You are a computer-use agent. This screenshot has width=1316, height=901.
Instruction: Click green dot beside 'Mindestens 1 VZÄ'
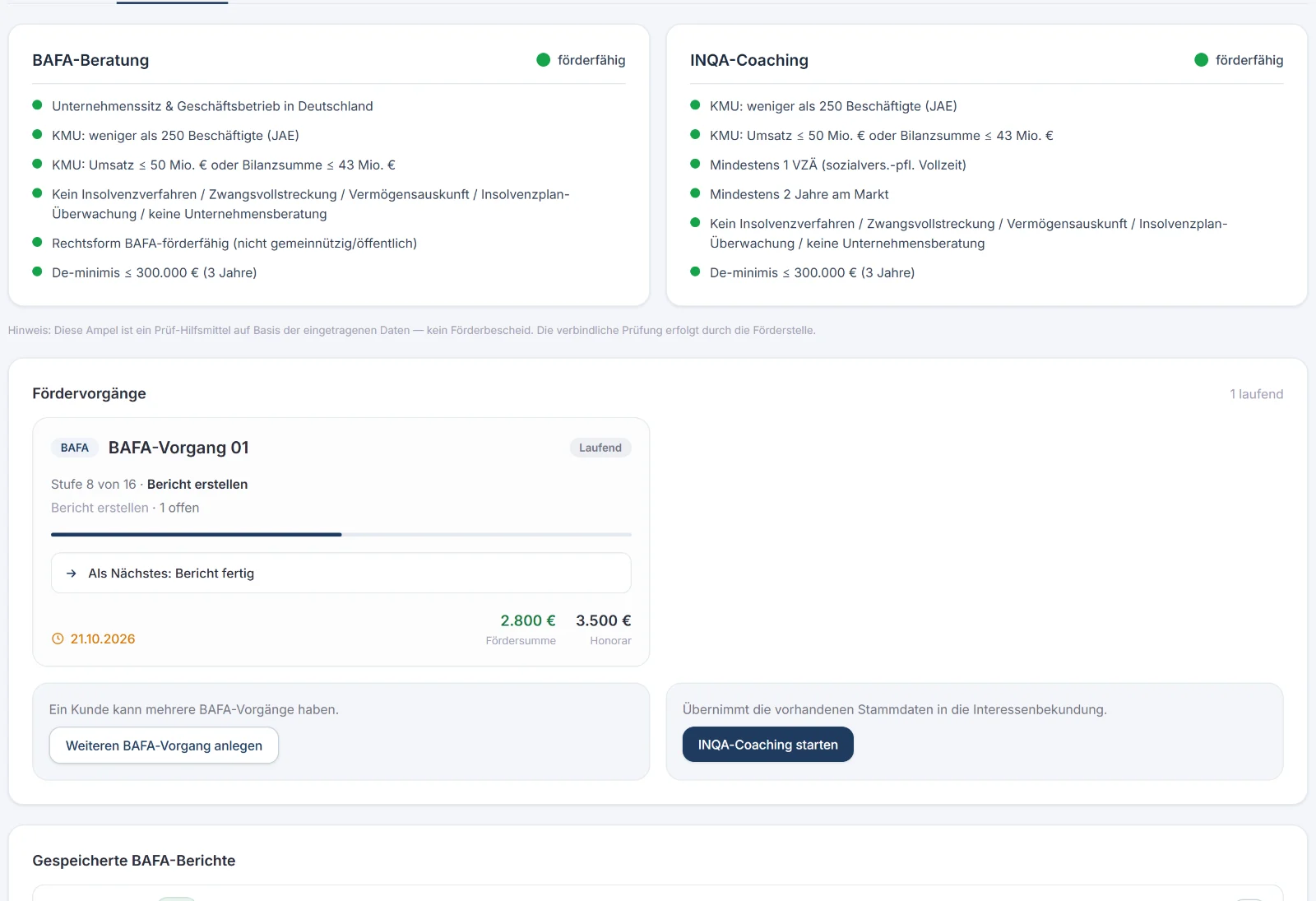(x=695, y=164)
